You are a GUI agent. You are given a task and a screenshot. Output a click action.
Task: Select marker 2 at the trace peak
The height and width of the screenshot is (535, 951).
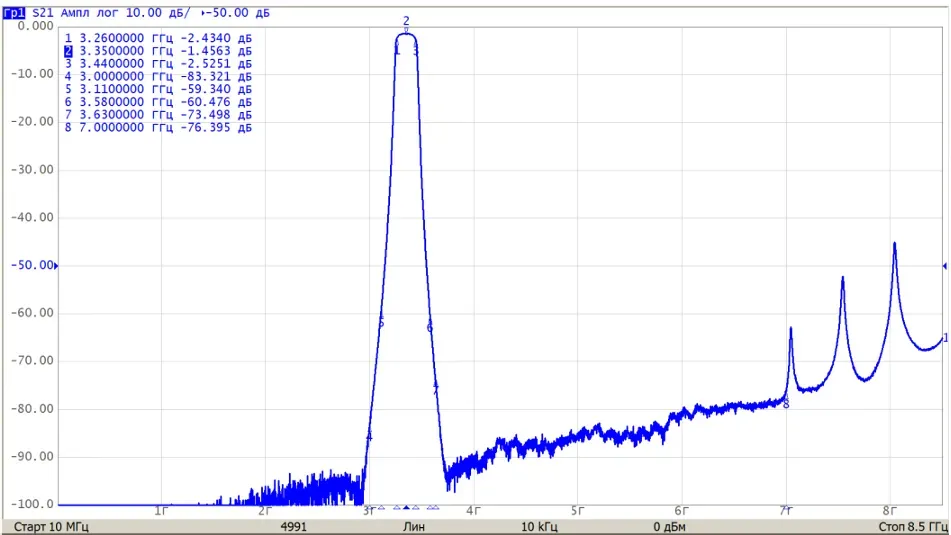pyautogui.click(x=406, y=23)
